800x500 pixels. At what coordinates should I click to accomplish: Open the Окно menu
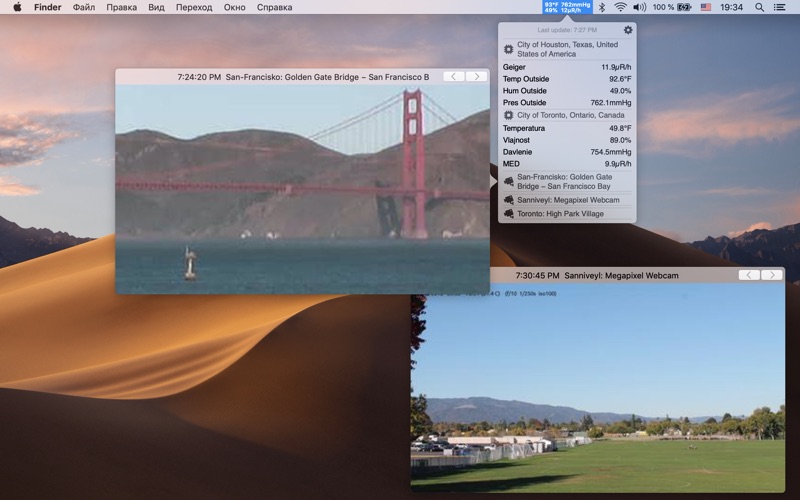point(234,7)
